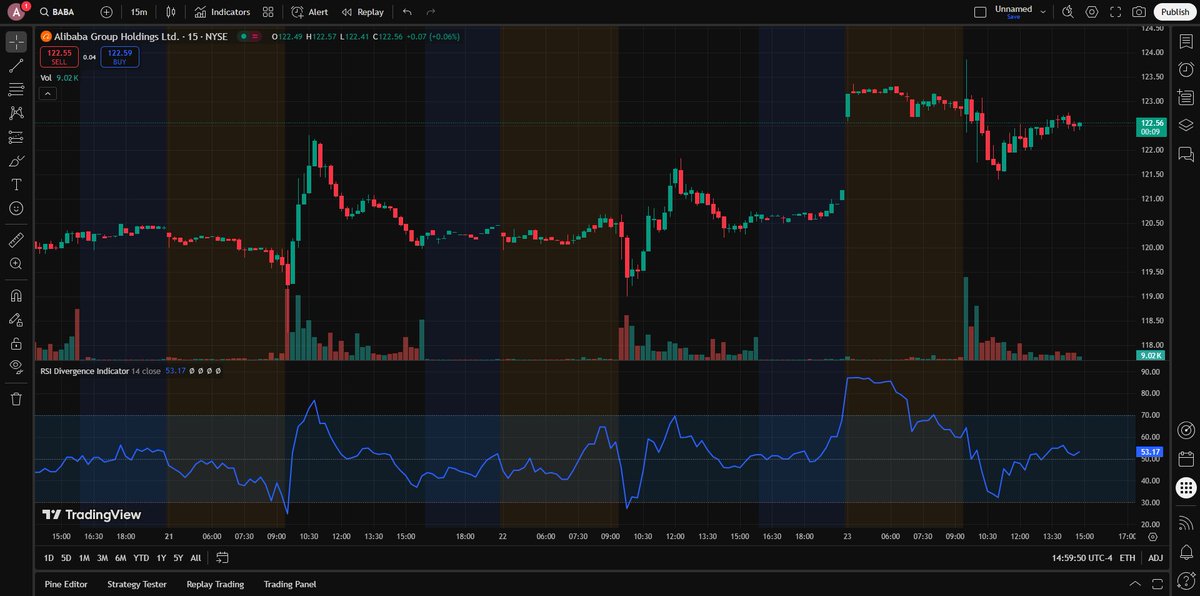Open the apps grid with red notification
The height and width of the screenshot is (596, 1200).
(1185, 488)
